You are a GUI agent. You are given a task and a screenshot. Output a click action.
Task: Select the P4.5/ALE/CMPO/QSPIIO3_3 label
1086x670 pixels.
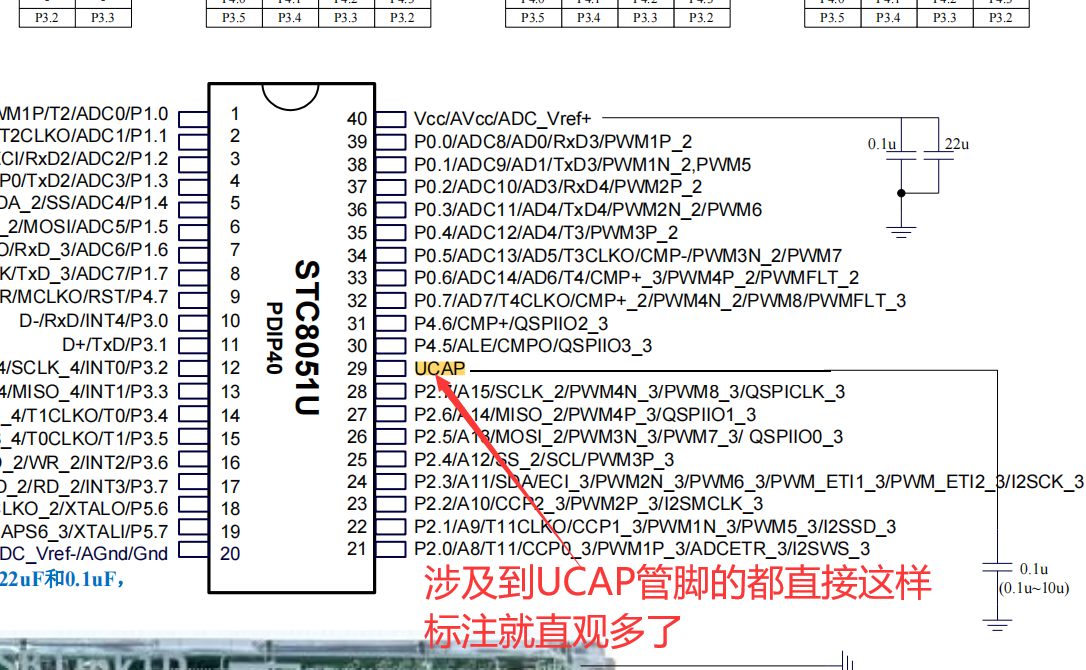(x=533, y=346)
